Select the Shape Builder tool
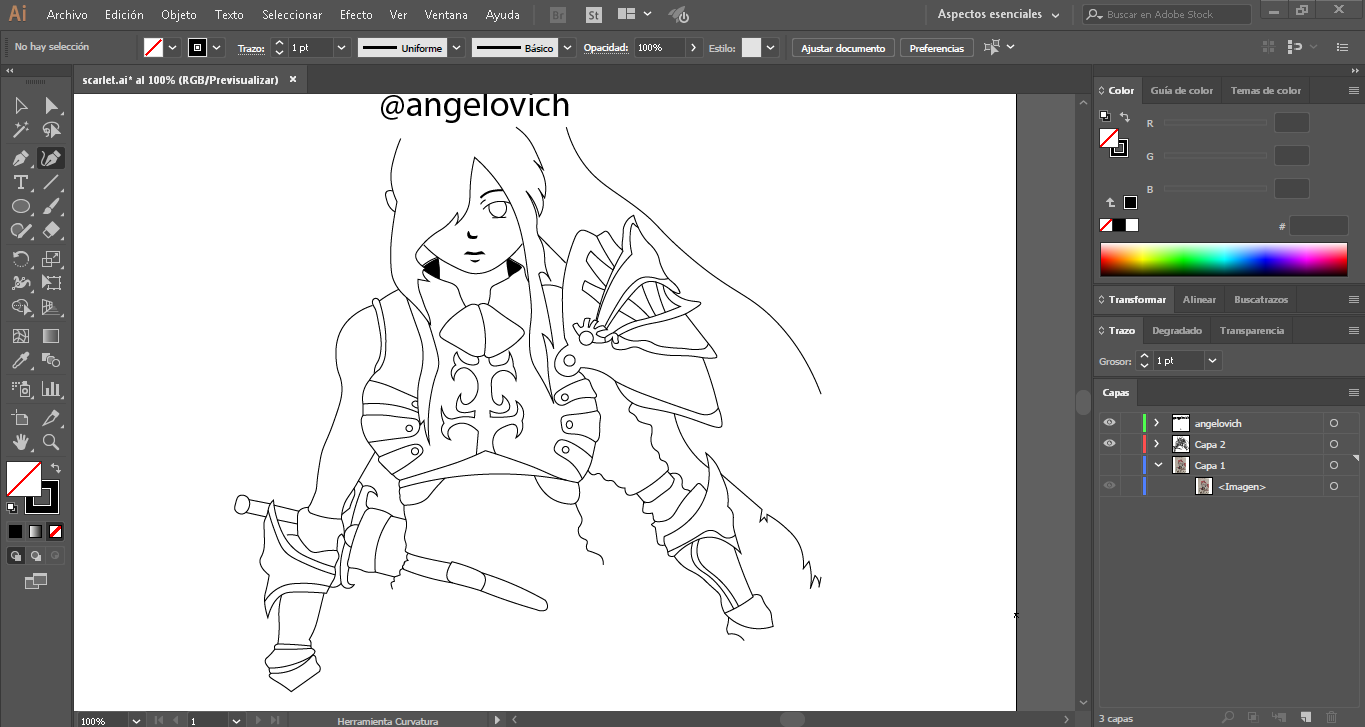 20,307
